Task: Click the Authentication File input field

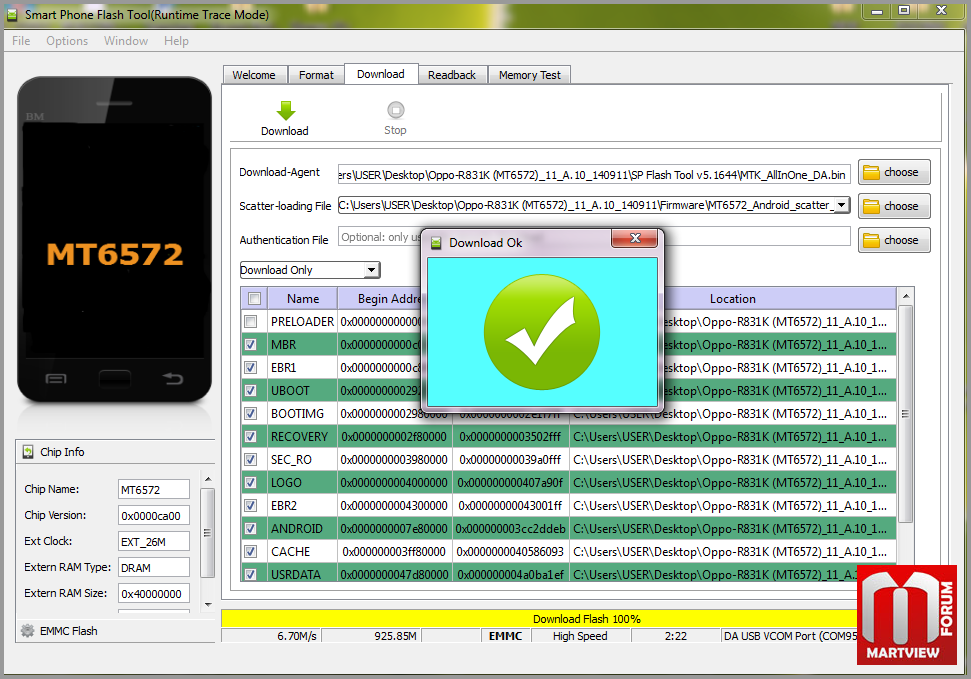Action: point(594,237)
